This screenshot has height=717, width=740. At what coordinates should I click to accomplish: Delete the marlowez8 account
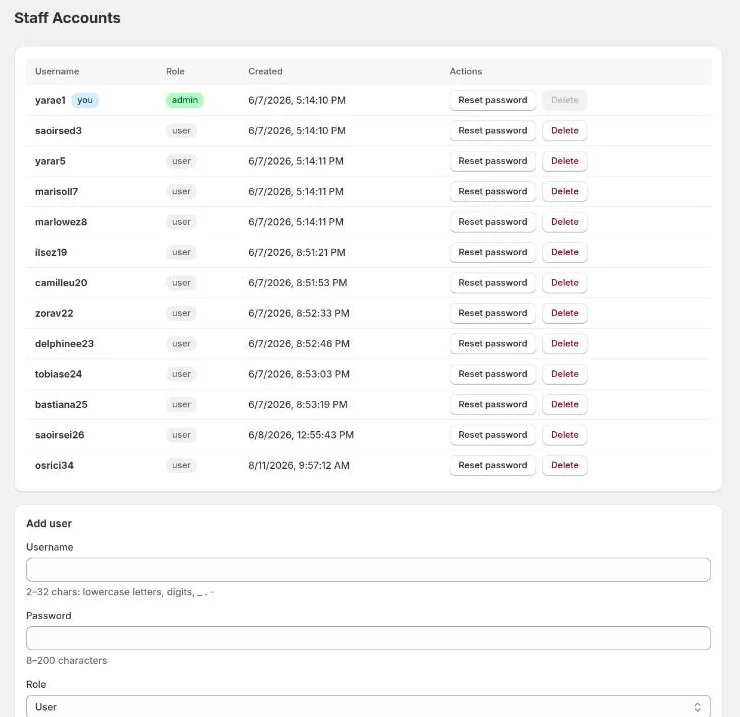pos(564,222)
